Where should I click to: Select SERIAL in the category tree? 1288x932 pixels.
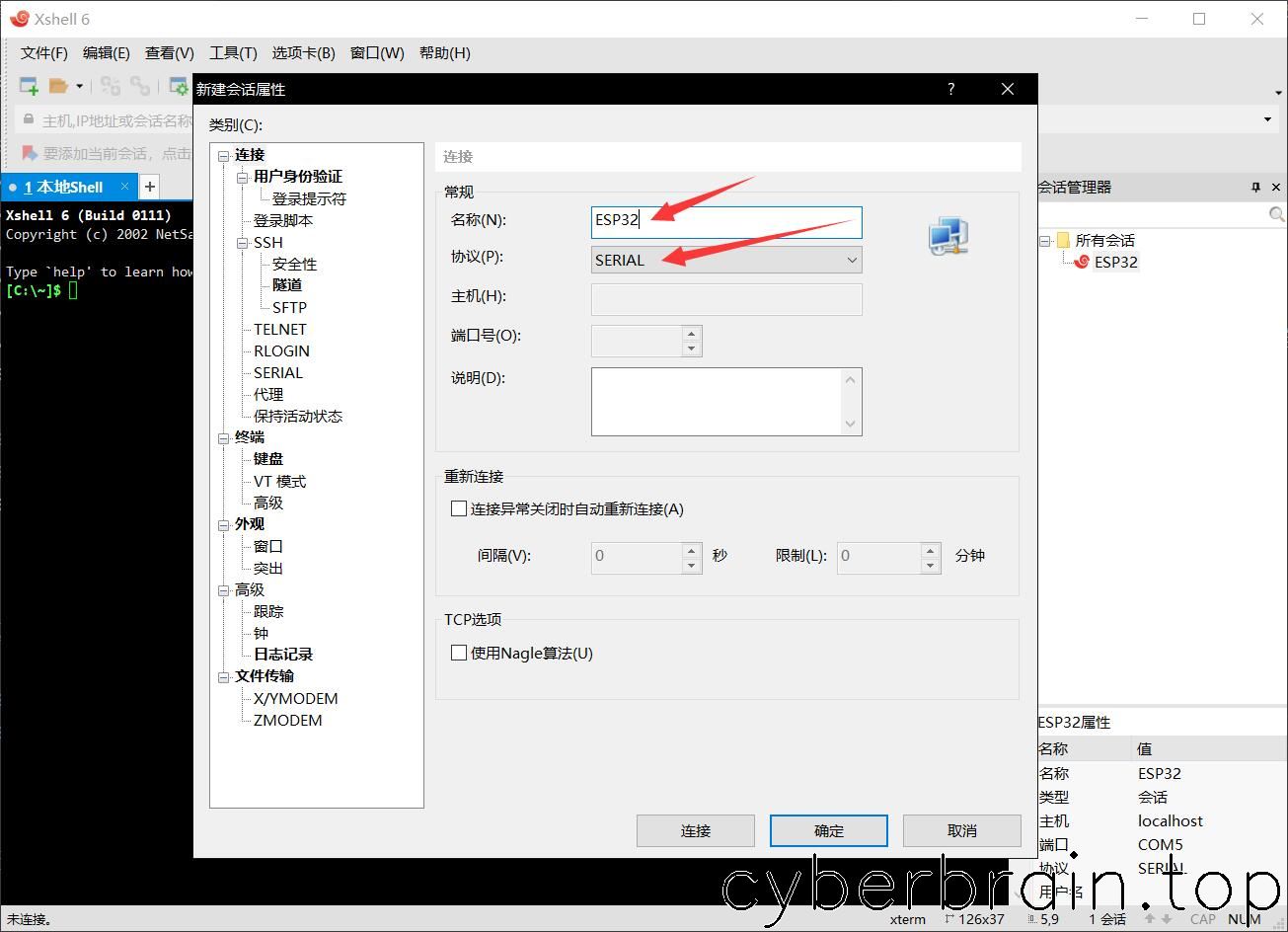[278, 372]
